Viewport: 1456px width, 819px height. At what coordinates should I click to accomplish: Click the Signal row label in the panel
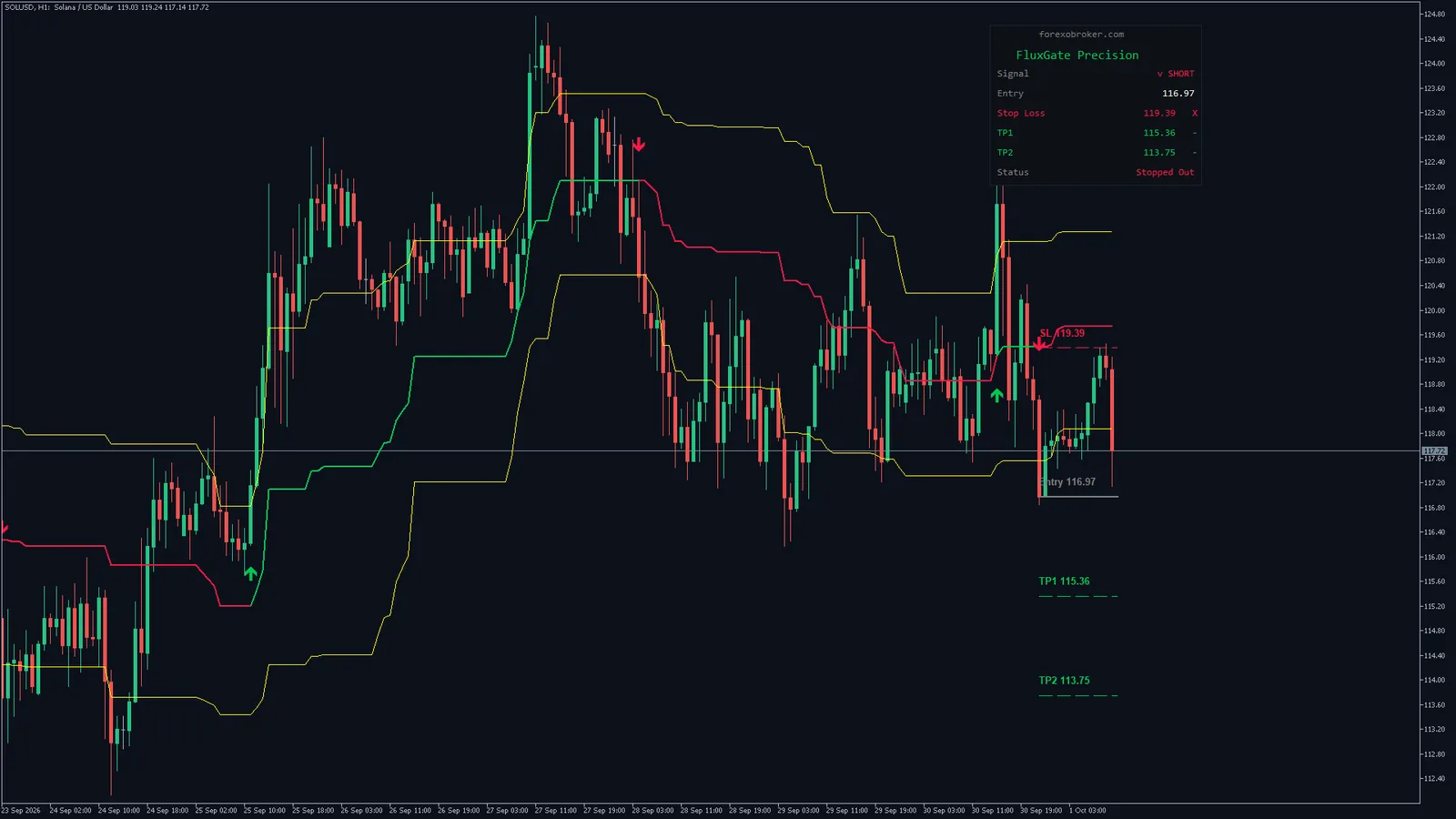1013,74
